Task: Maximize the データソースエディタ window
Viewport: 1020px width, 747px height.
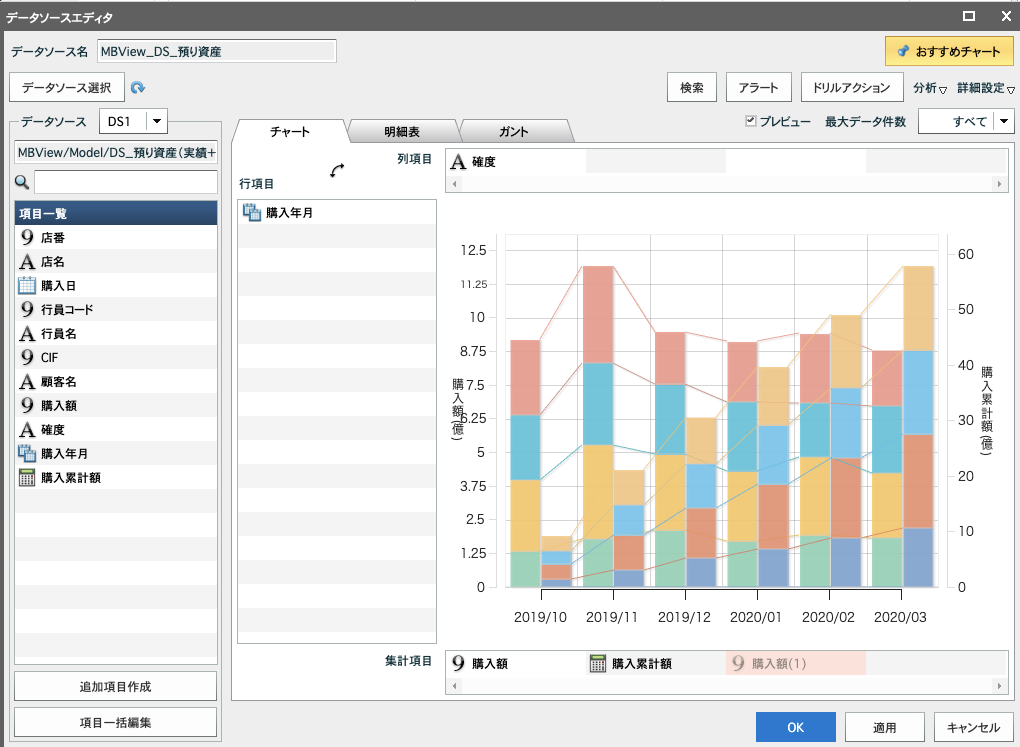Action: (x=969, y=16)
